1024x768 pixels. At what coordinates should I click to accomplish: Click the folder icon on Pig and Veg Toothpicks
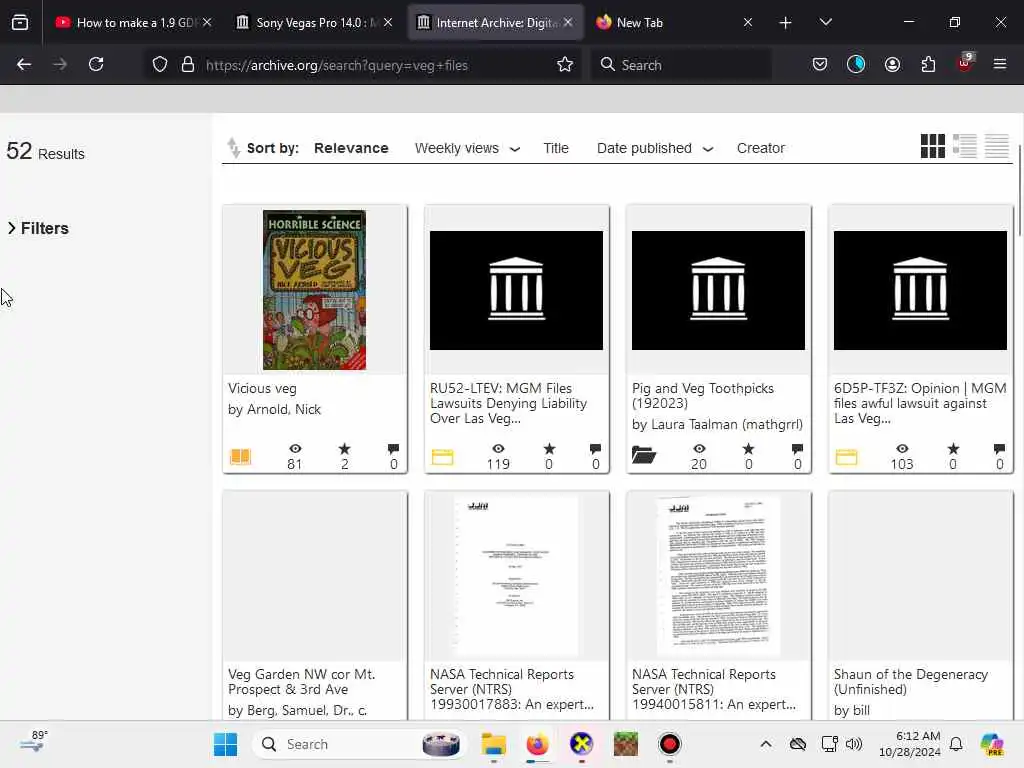click(644, 455)
